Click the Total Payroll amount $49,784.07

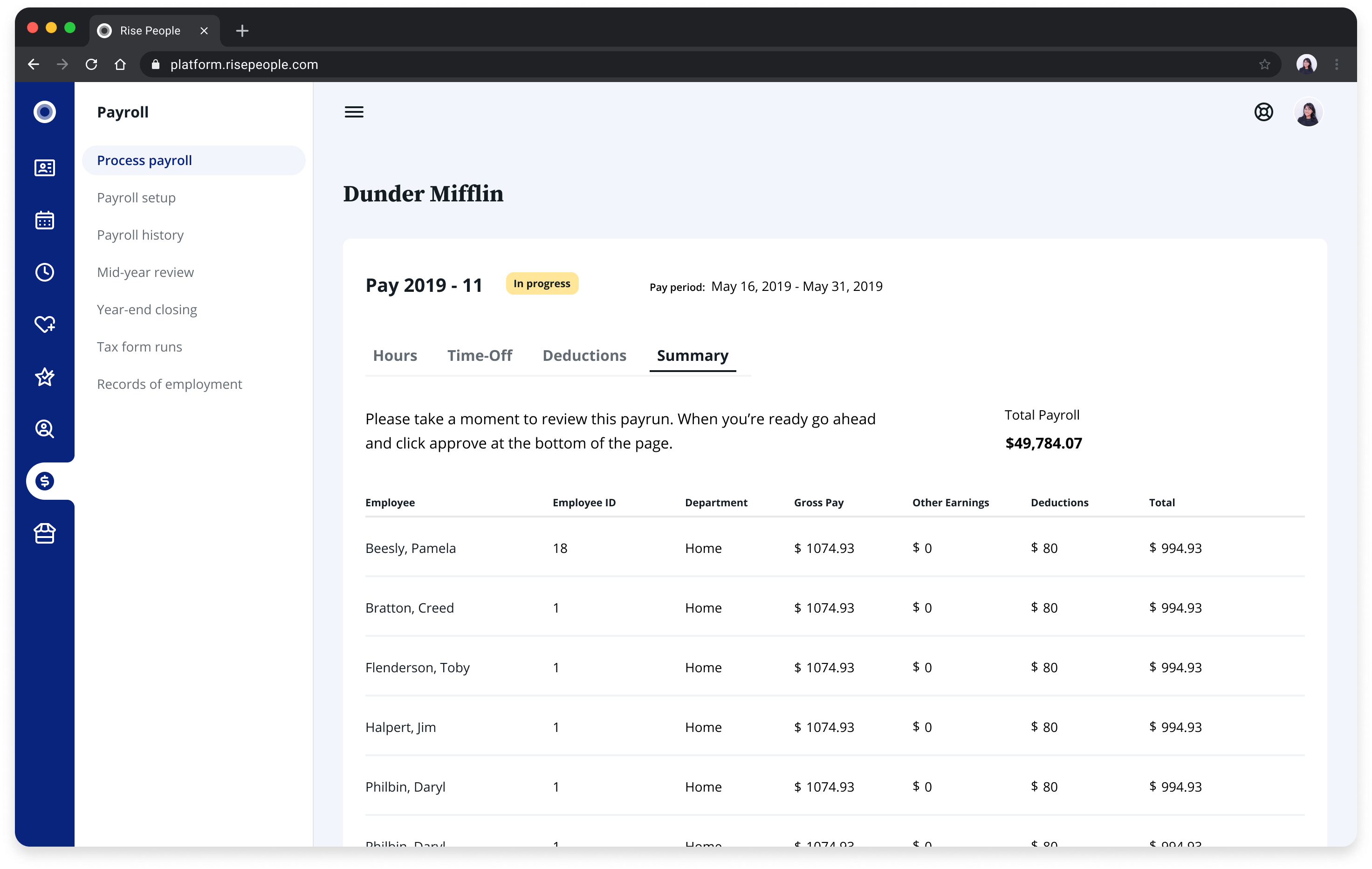[1043, 443]
